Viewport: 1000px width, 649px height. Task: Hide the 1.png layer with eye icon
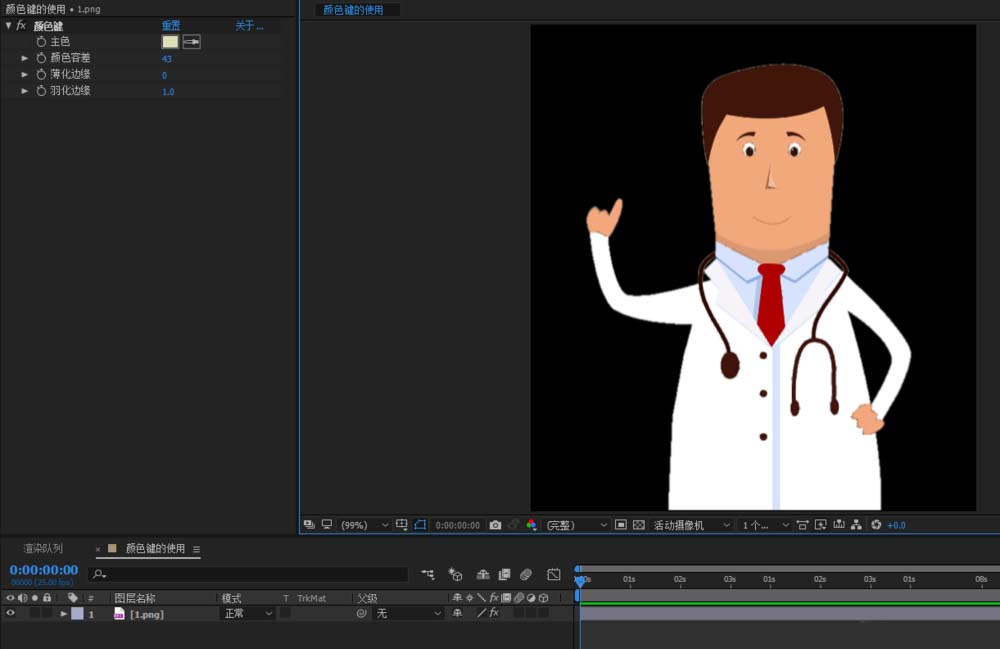click(11, 614)
